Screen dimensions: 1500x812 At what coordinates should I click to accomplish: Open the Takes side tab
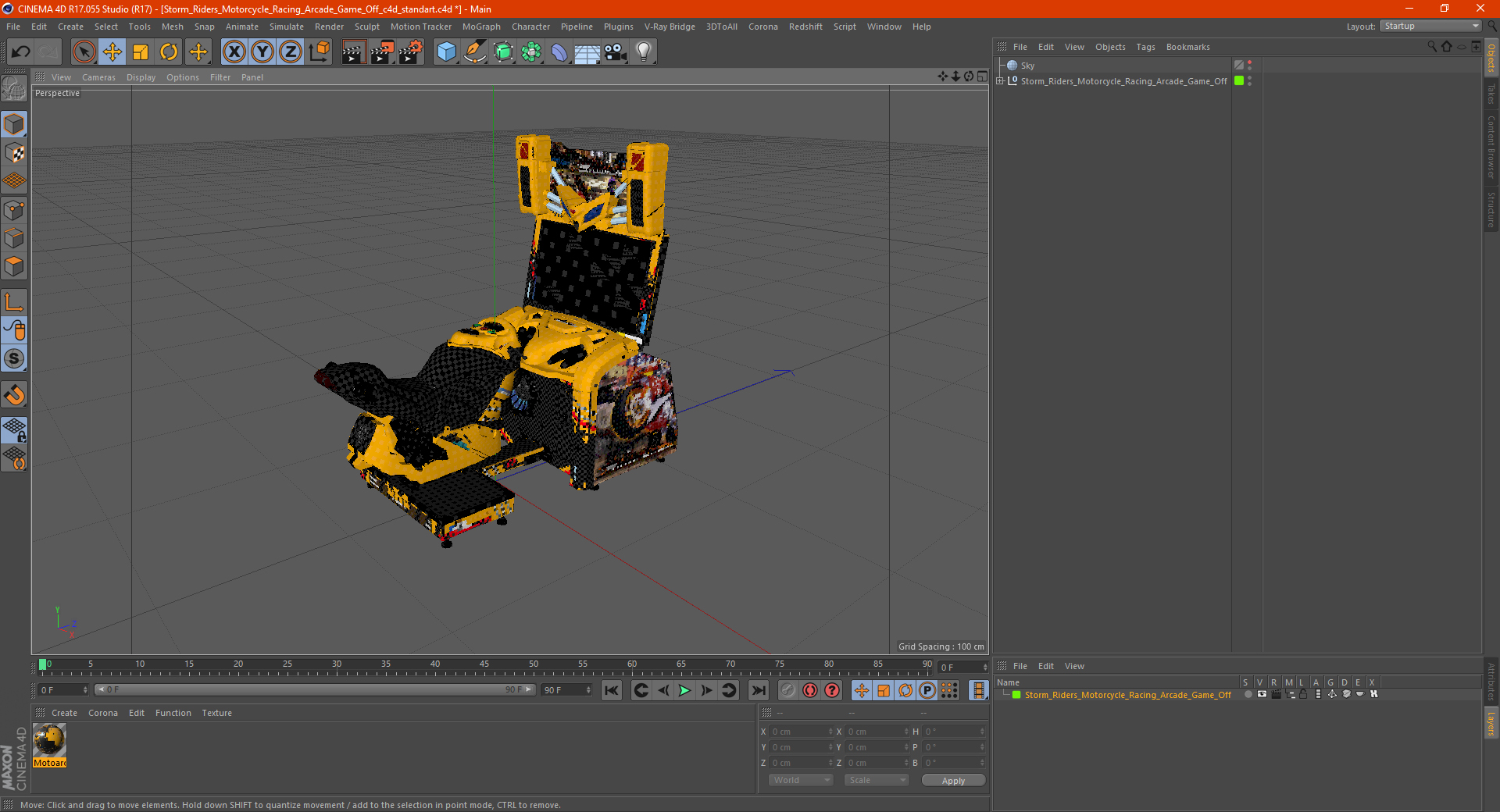[1491, 94]
